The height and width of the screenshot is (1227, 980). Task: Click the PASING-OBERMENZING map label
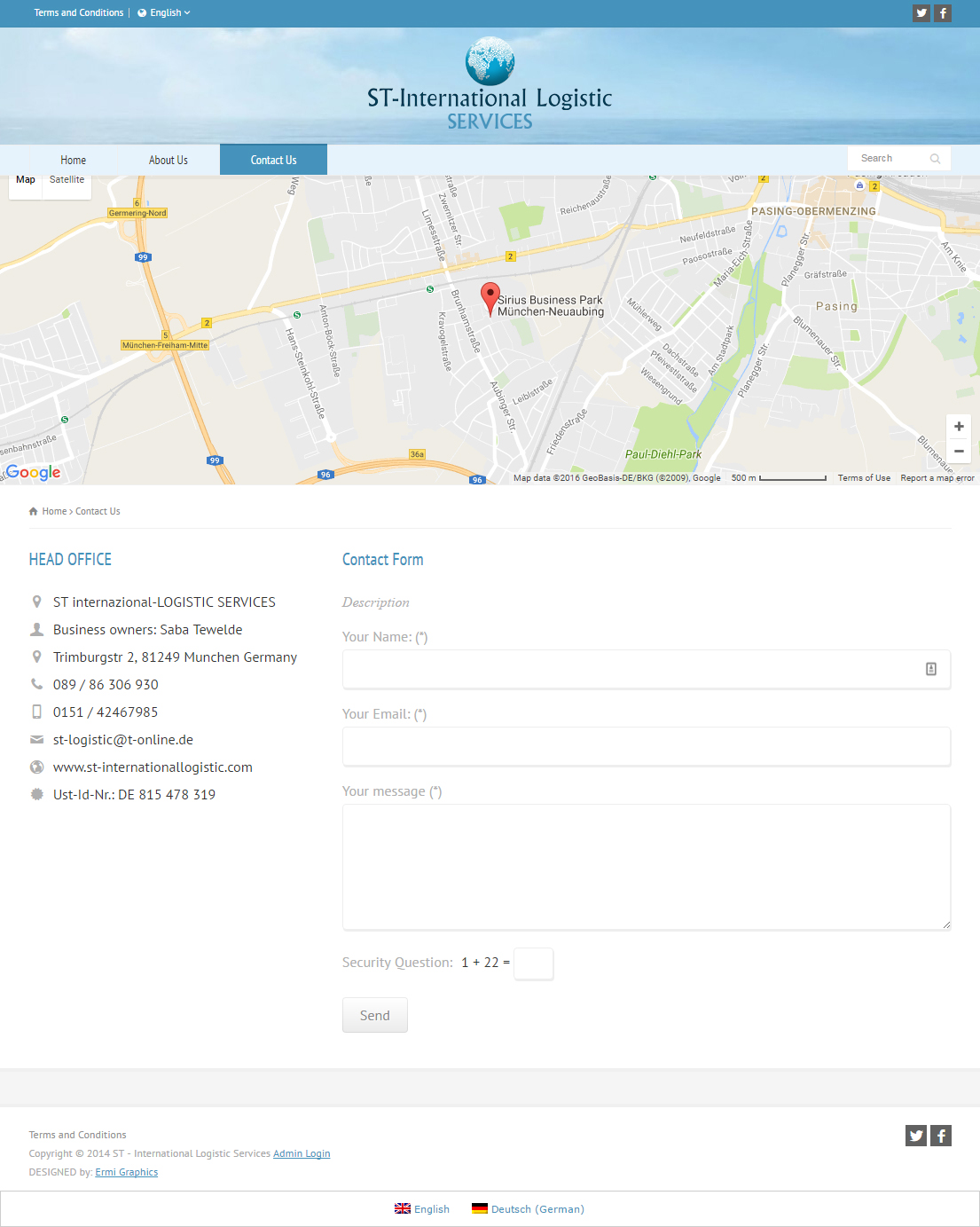click(813, 211)
